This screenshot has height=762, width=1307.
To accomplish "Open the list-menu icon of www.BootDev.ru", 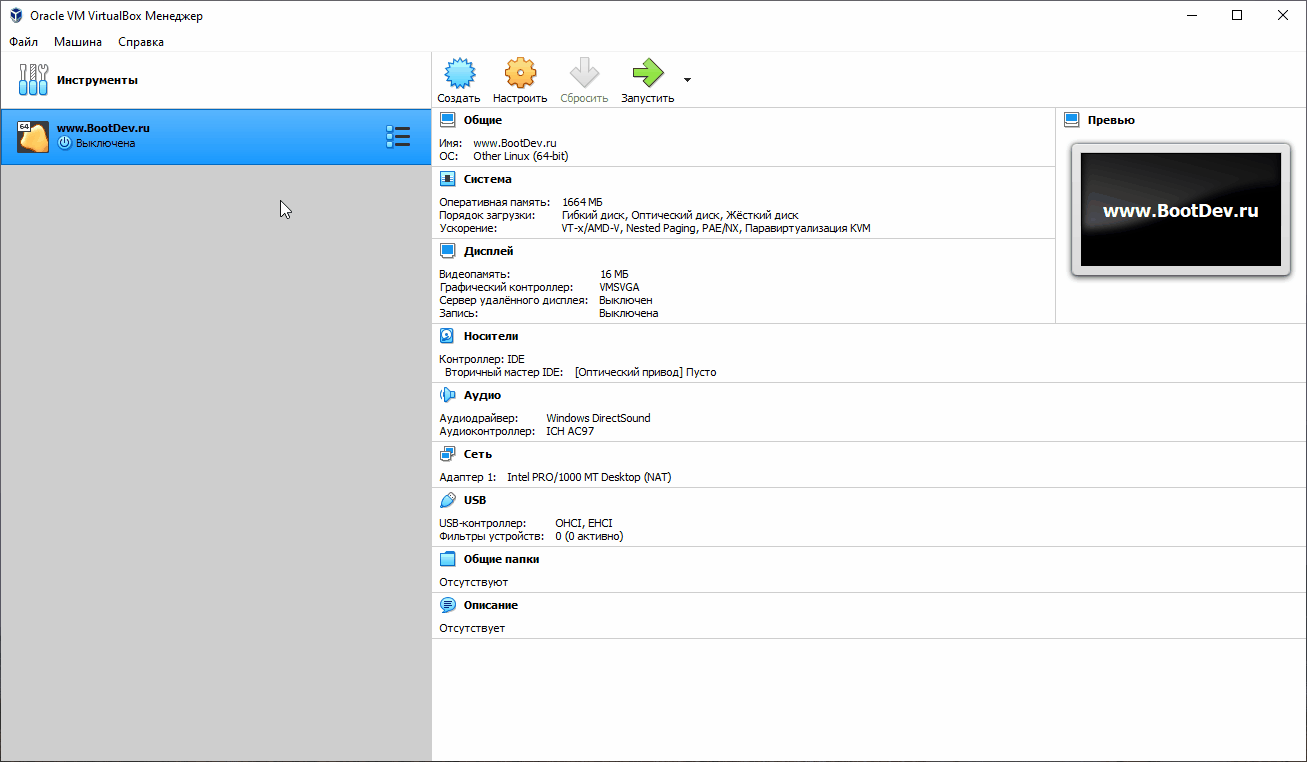I will (398, 137).
